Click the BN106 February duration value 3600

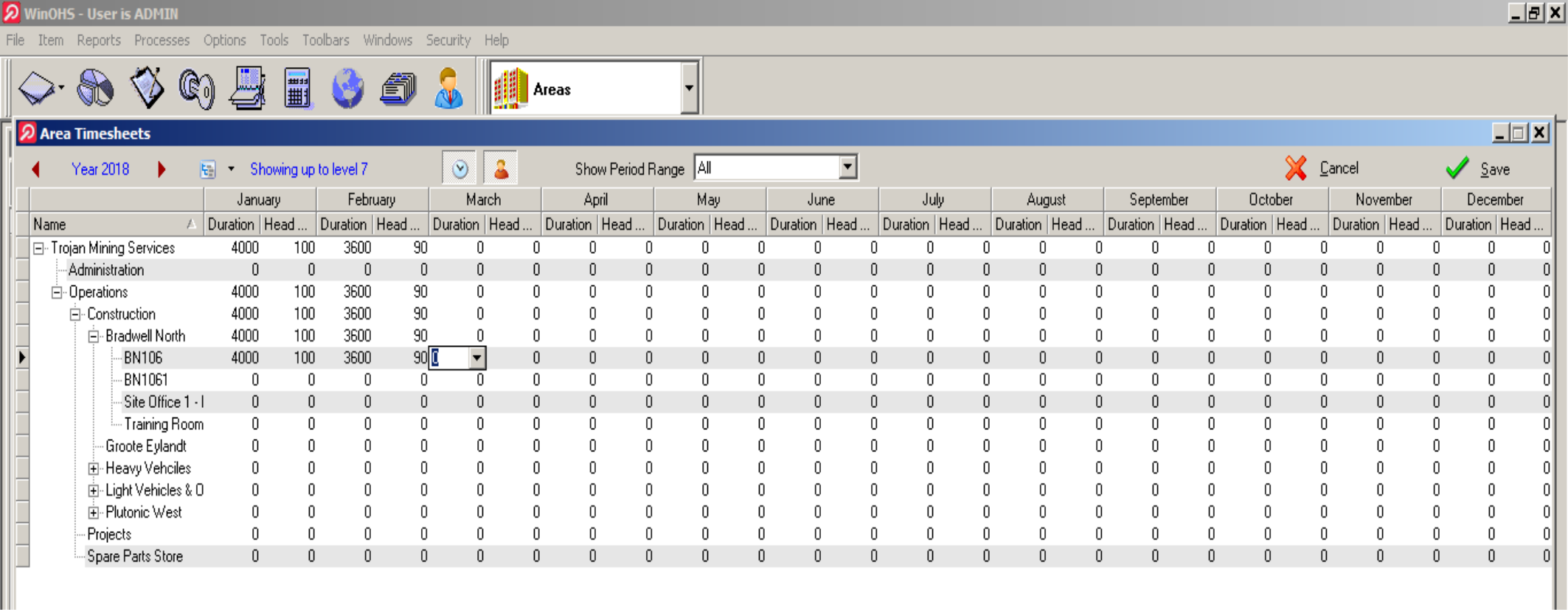(357, 358)
